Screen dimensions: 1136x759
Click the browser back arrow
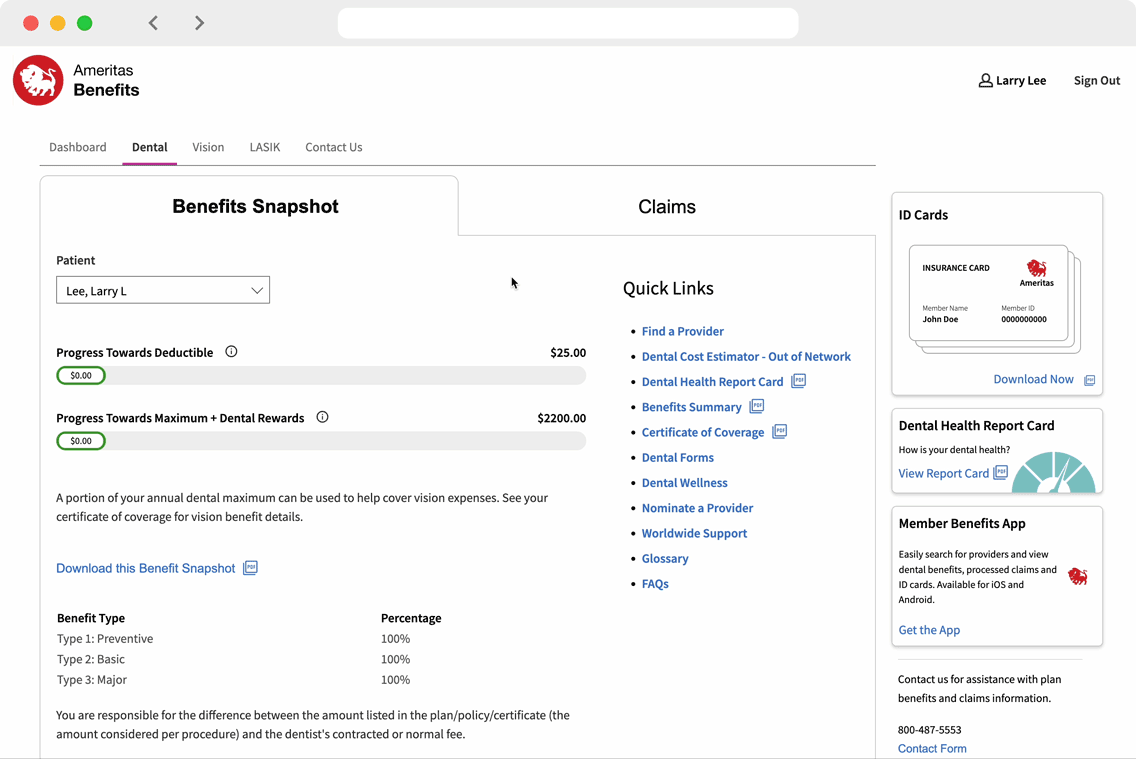pos(153,23)
